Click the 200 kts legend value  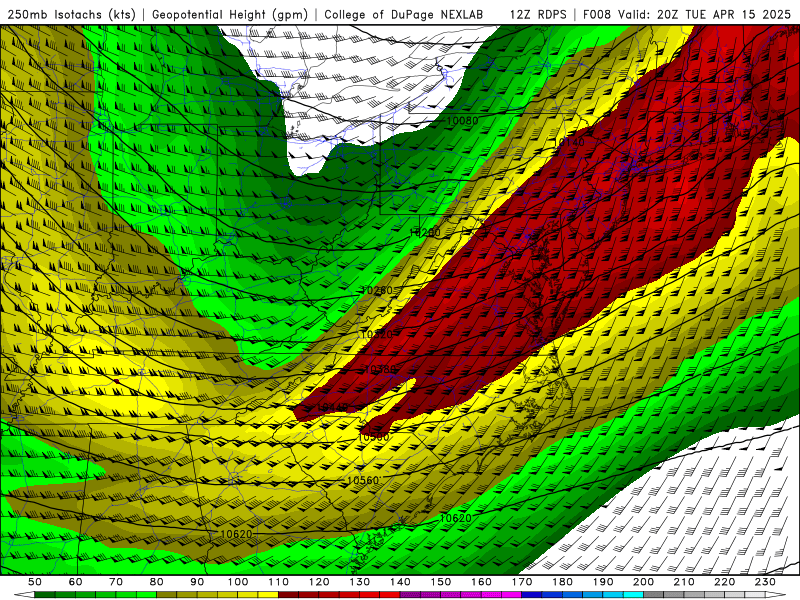[x=643, y=582]
